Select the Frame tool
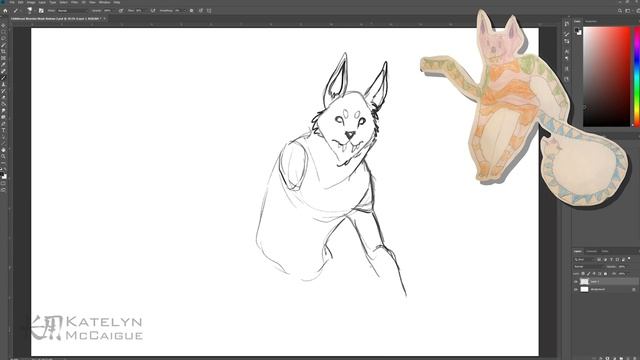 (4, 58)
